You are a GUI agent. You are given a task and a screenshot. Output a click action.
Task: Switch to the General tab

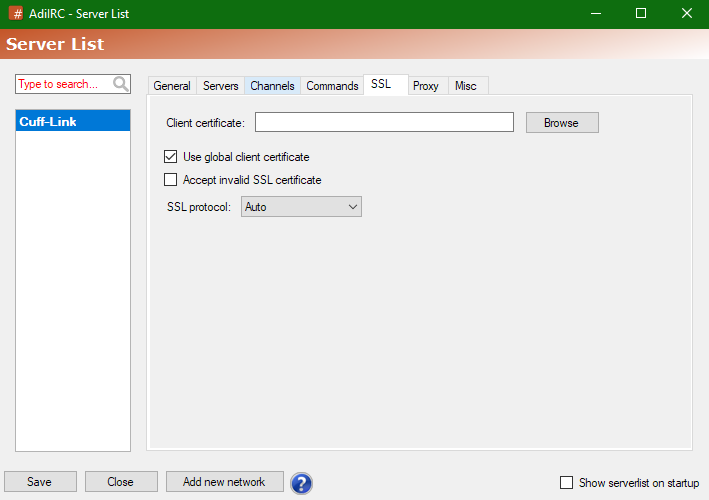coord(172,86)
